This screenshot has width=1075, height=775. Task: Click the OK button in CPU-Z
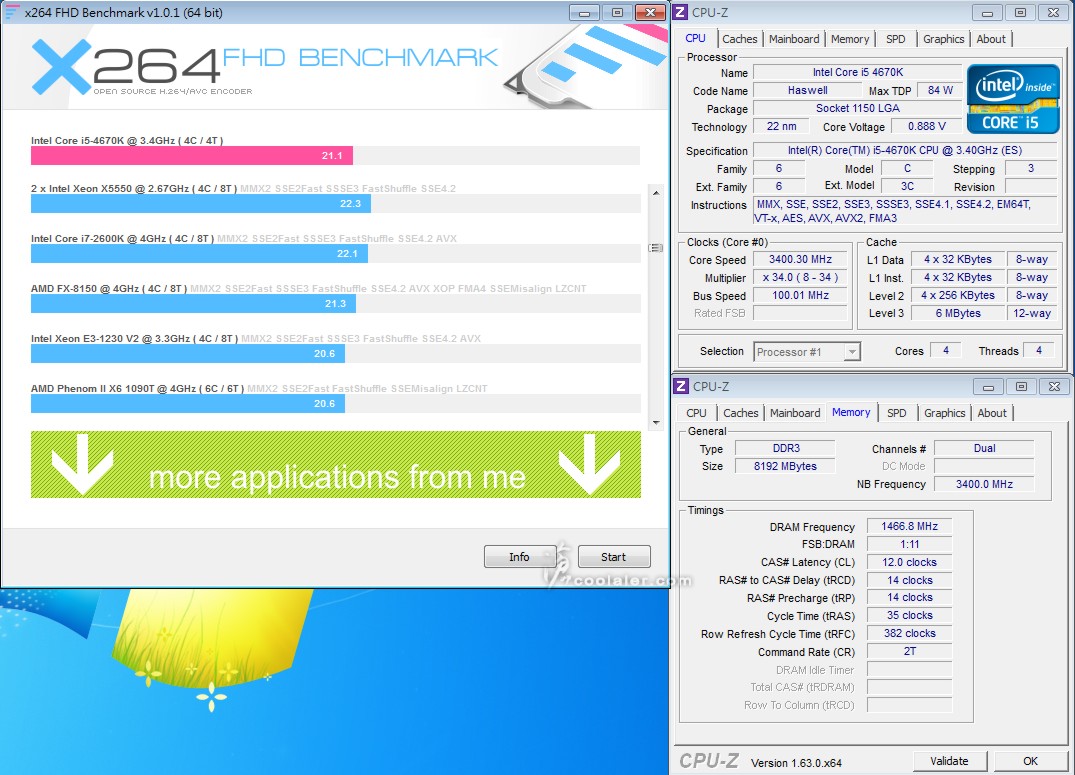[1030, 761]
